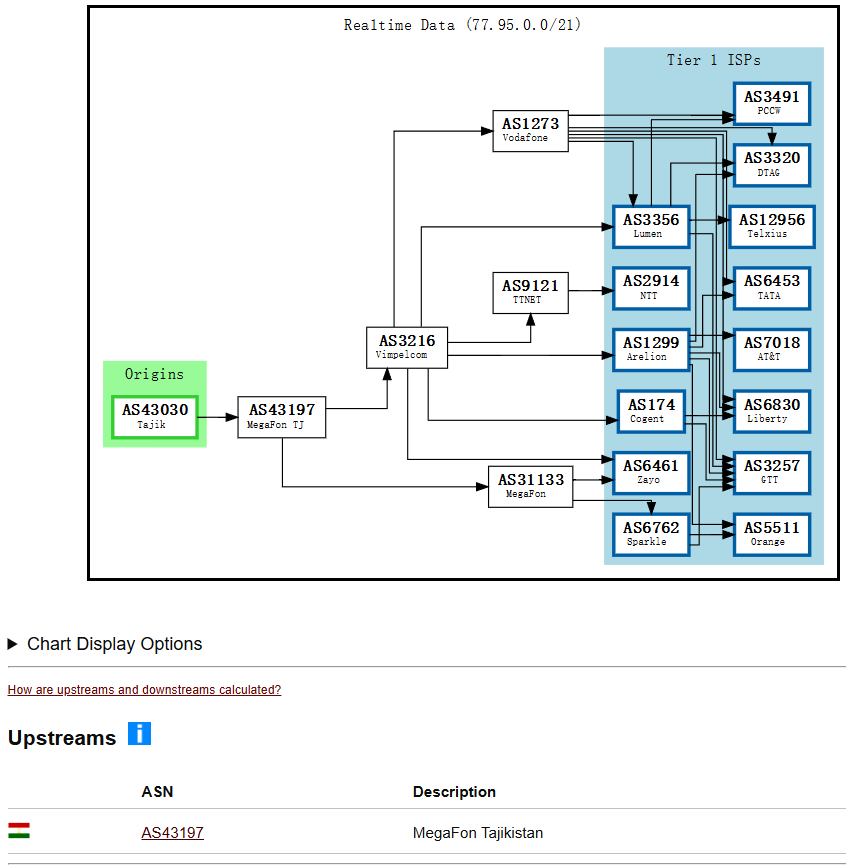Click the AS1299 Arelion node

coord(651,350)
